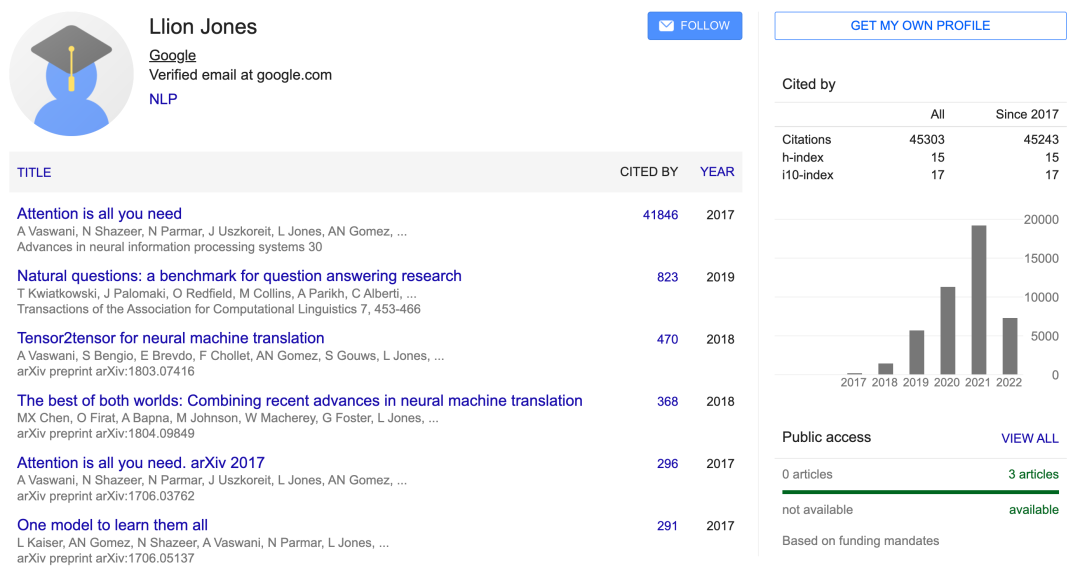This screenshot has width=1080, height=573.
Task: Click the 2021 bar in citations chart
Action: pos(979,300)
